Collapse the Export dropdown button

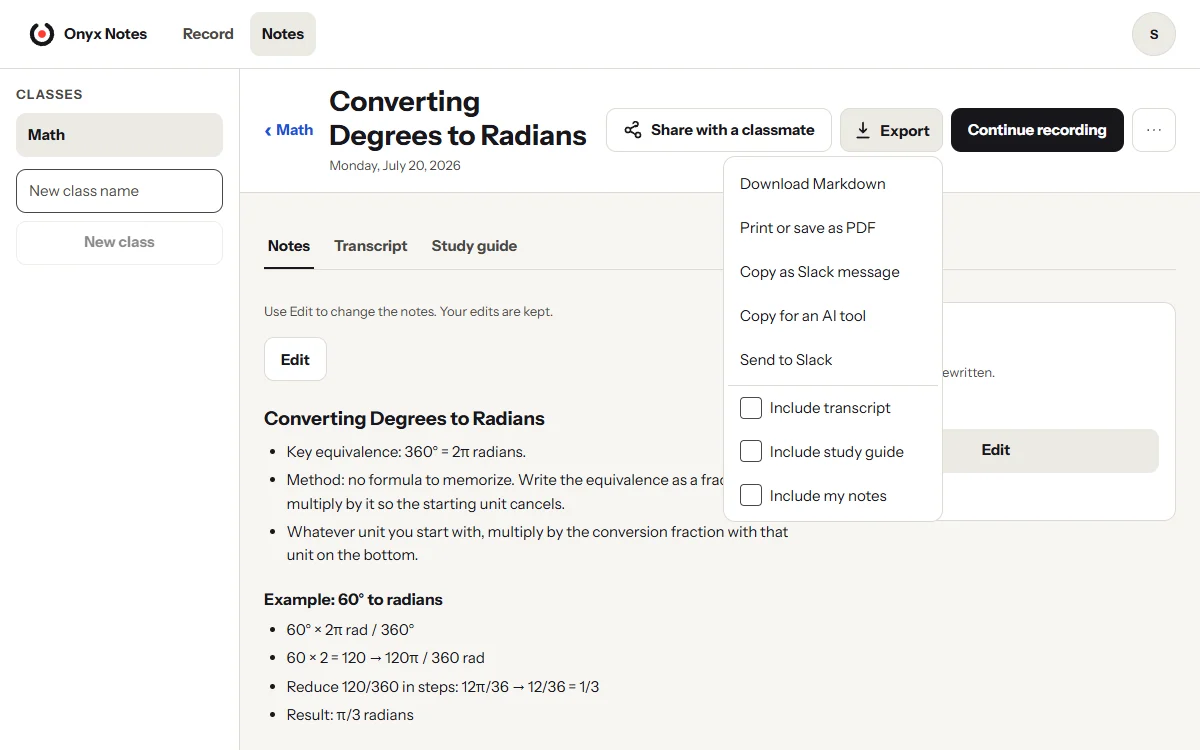pos(891,130)
